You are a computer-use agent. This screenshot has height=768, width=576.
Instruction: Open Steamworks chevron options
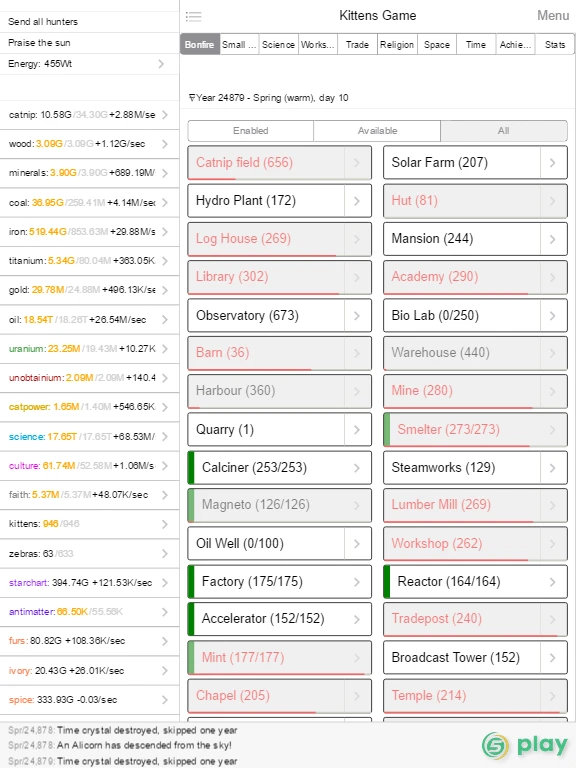(553, 468)
